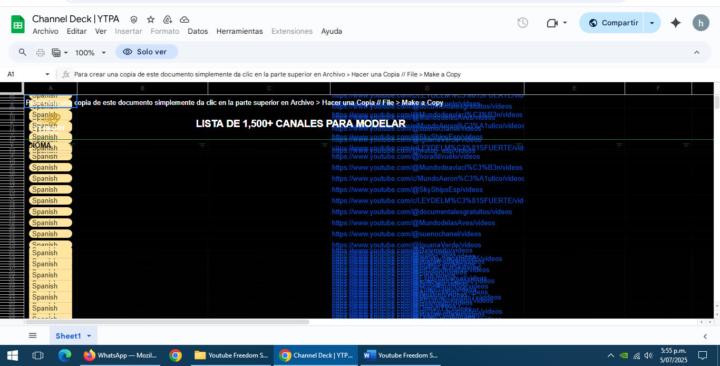The width and height of the screenshot is (720, 366).
Task: Click the taskbar clock showing 5:55 p.m.
Action: coord(673,355)
